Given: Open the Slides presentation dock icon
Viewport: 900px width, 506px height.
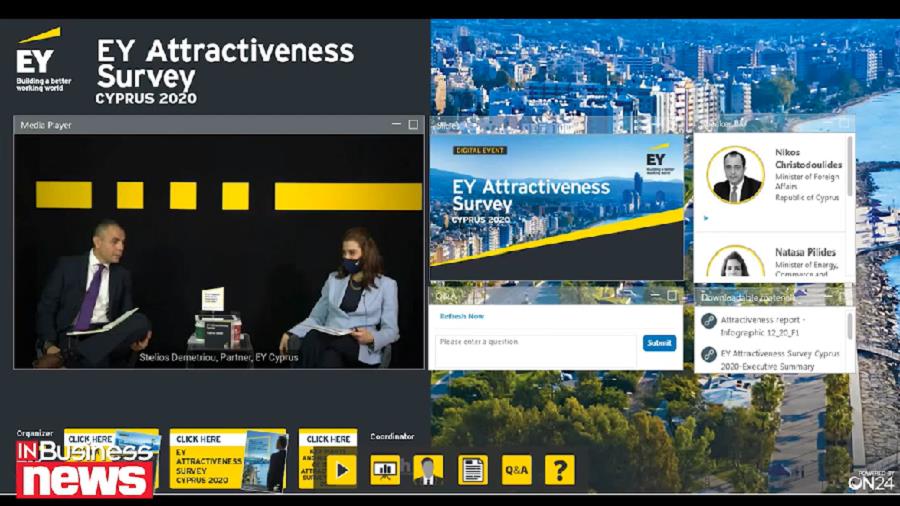Looking at the screenshot, I should point(385,469).
